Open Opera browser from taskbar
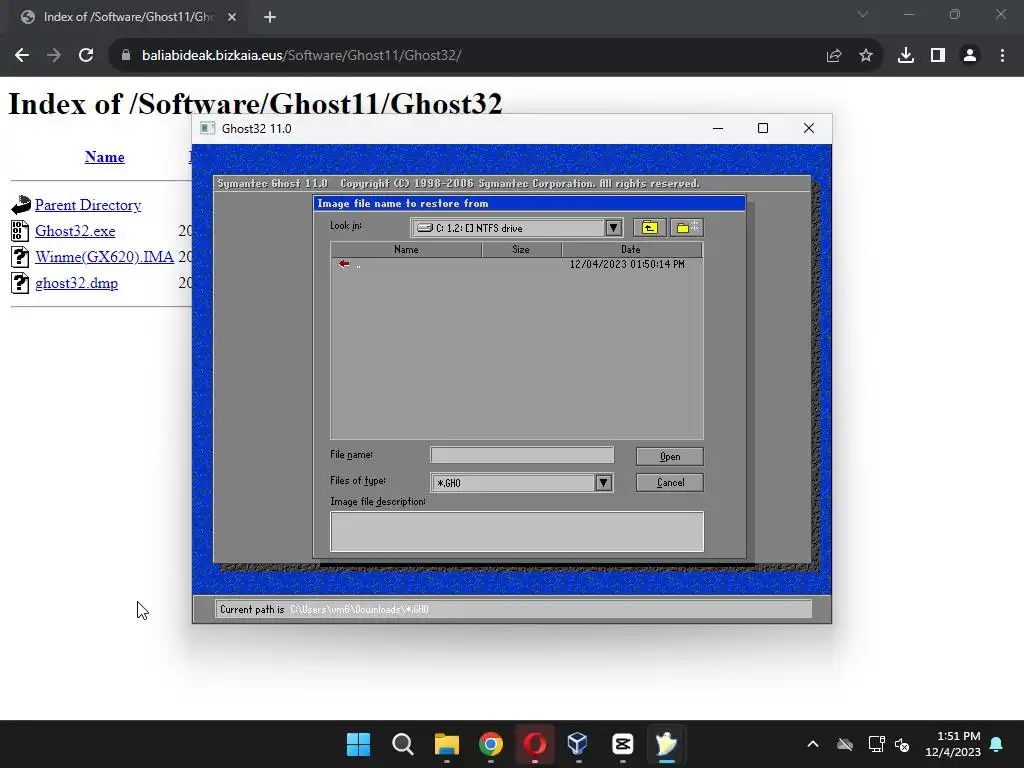The image size is (1024, 768). point(535,744)
